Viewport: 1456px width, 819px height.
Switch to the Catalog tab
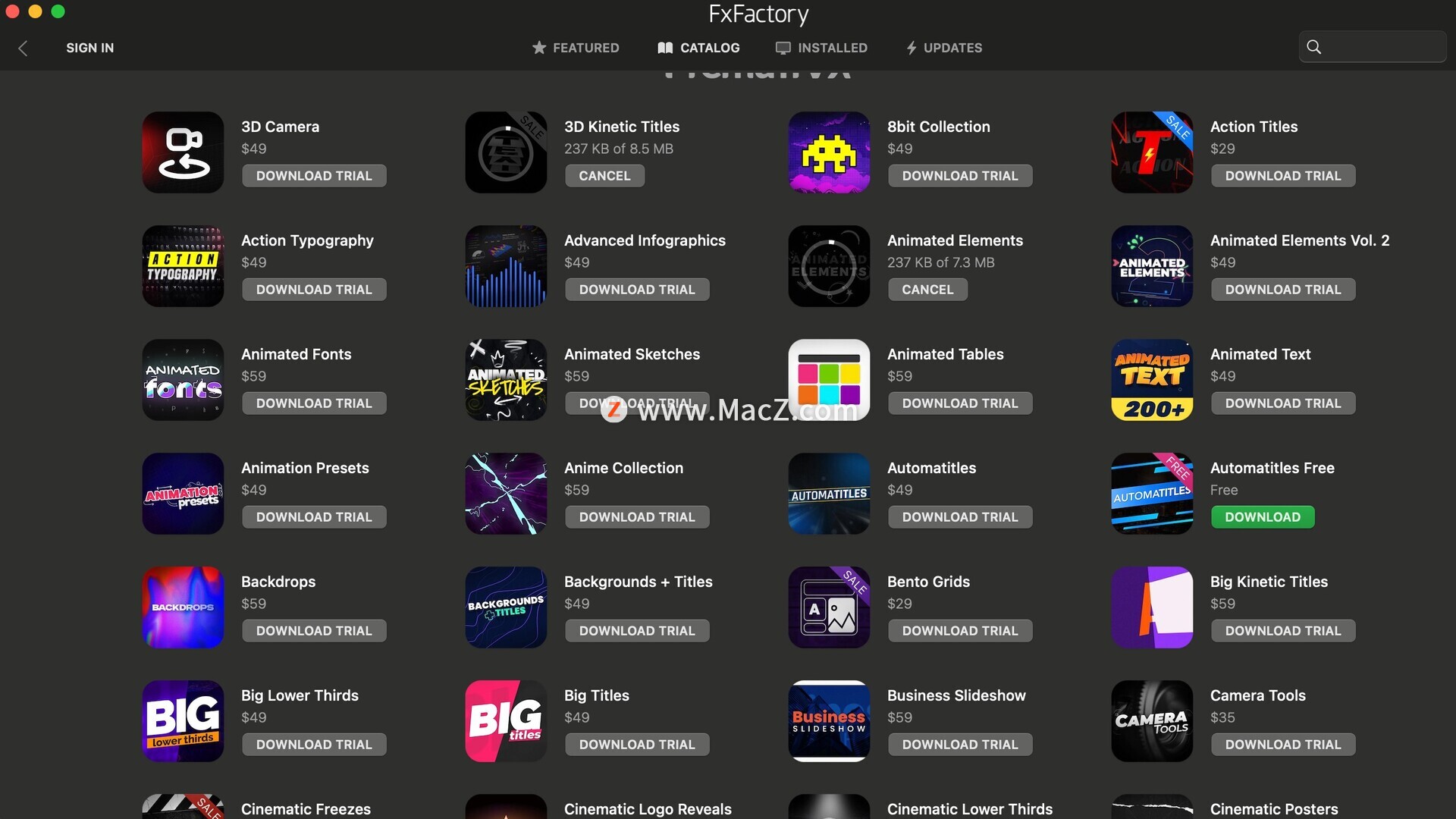(698, 48)
